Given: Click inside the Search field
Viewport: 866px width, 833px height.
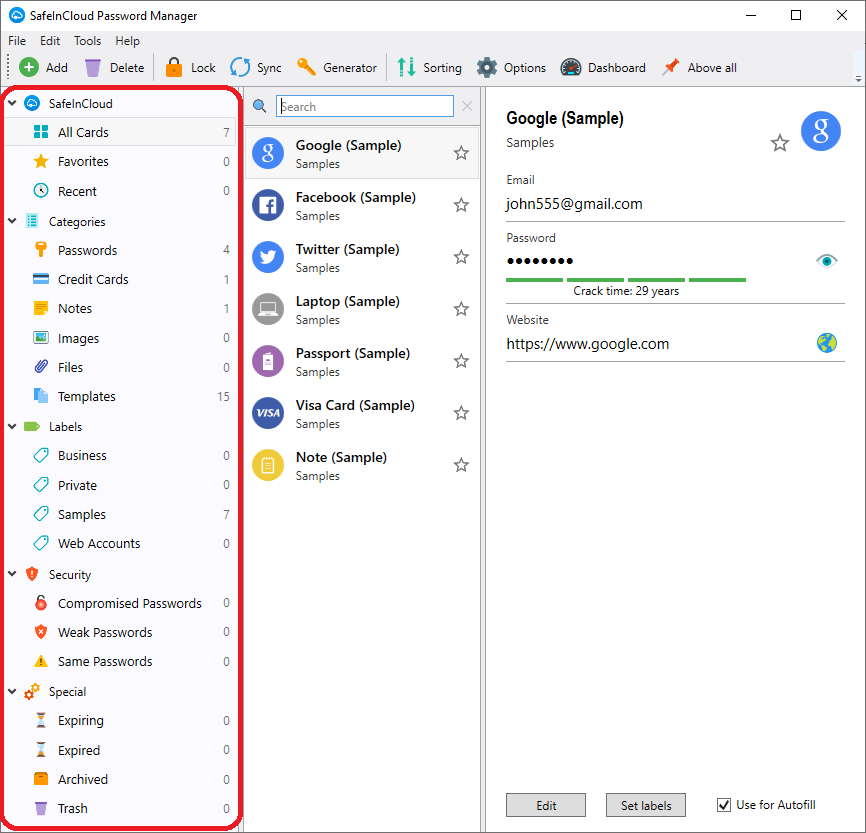Looking at the screenshot, I should (365, 106).
